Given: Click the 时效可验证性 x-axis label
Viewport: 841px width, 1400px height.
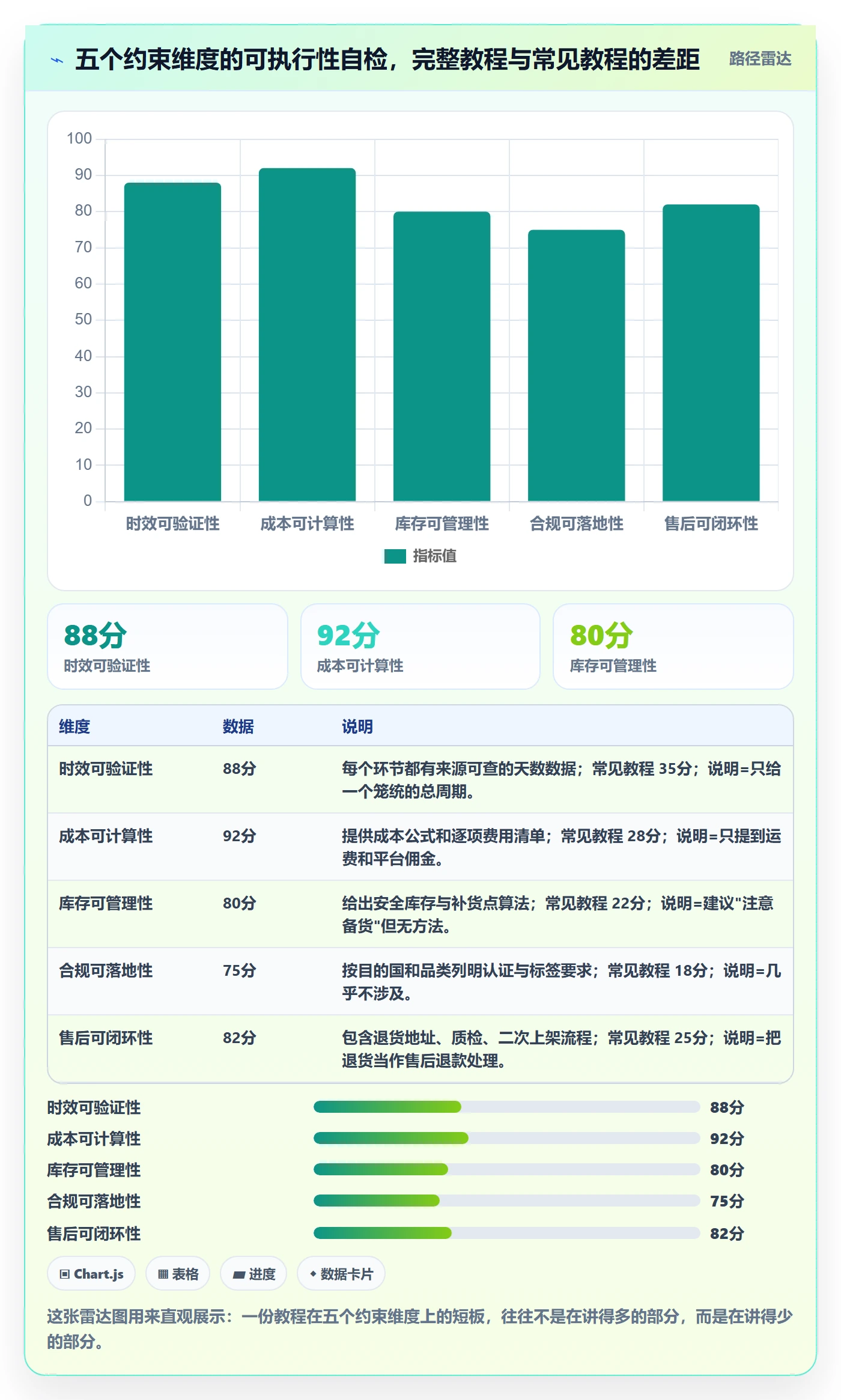Looking at the screenshot, I should coord(172,524).
